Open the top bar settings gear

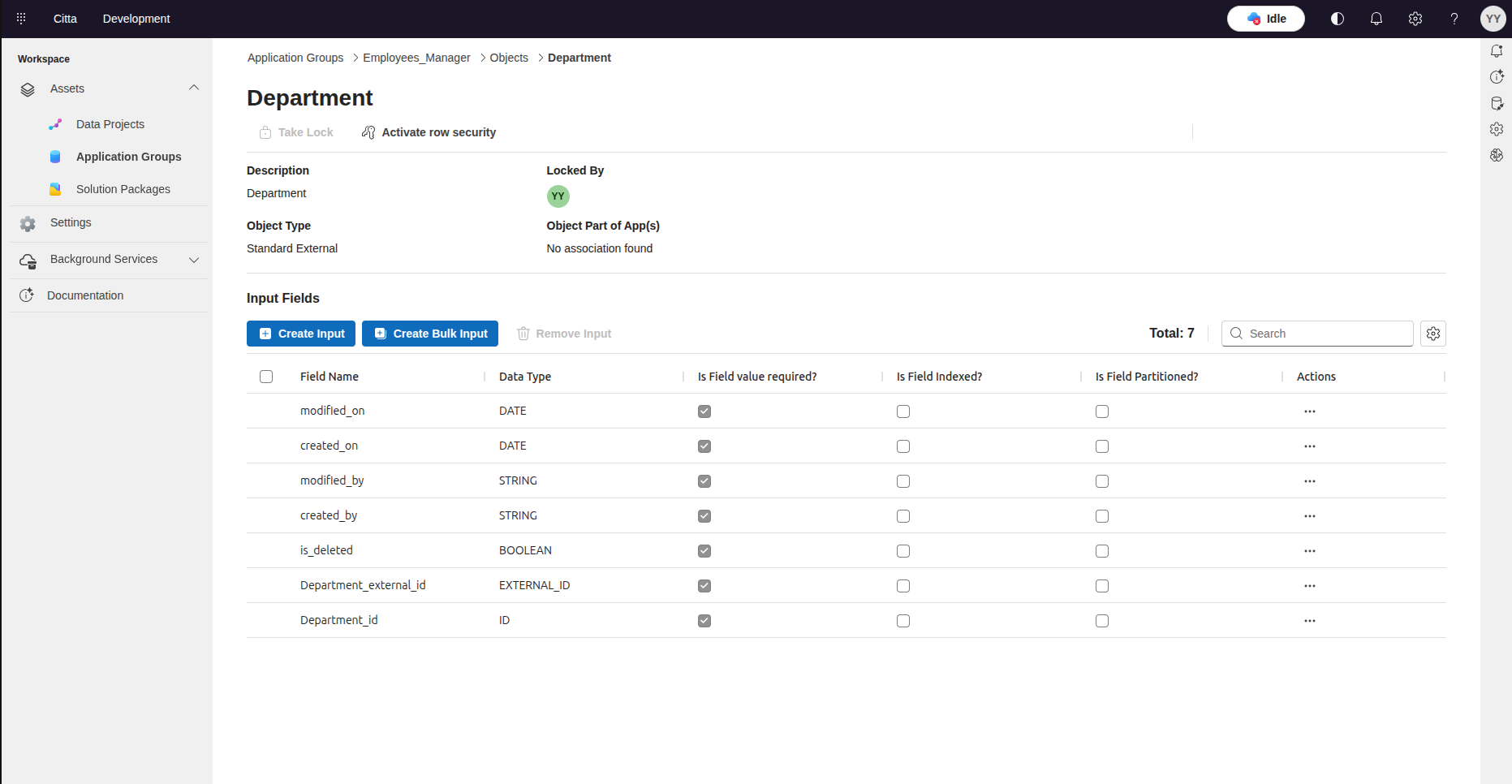[x=1415, y=19]
